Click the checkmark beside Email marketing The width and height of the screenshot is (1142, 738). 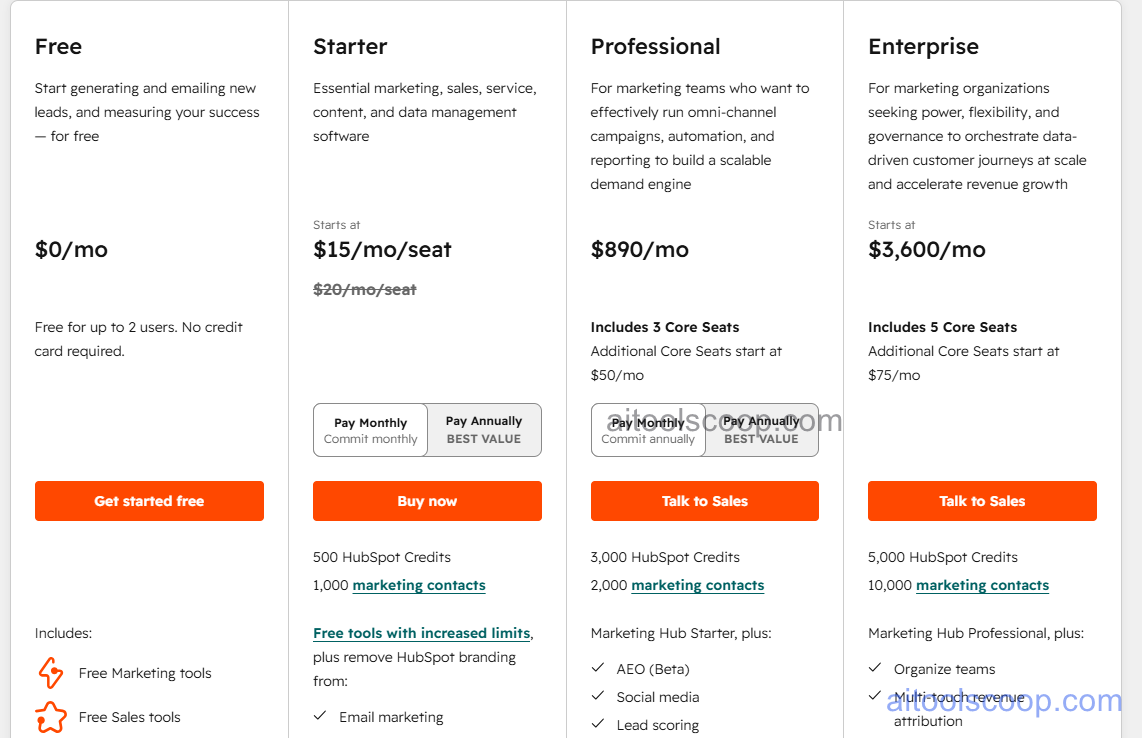[320, 716]
